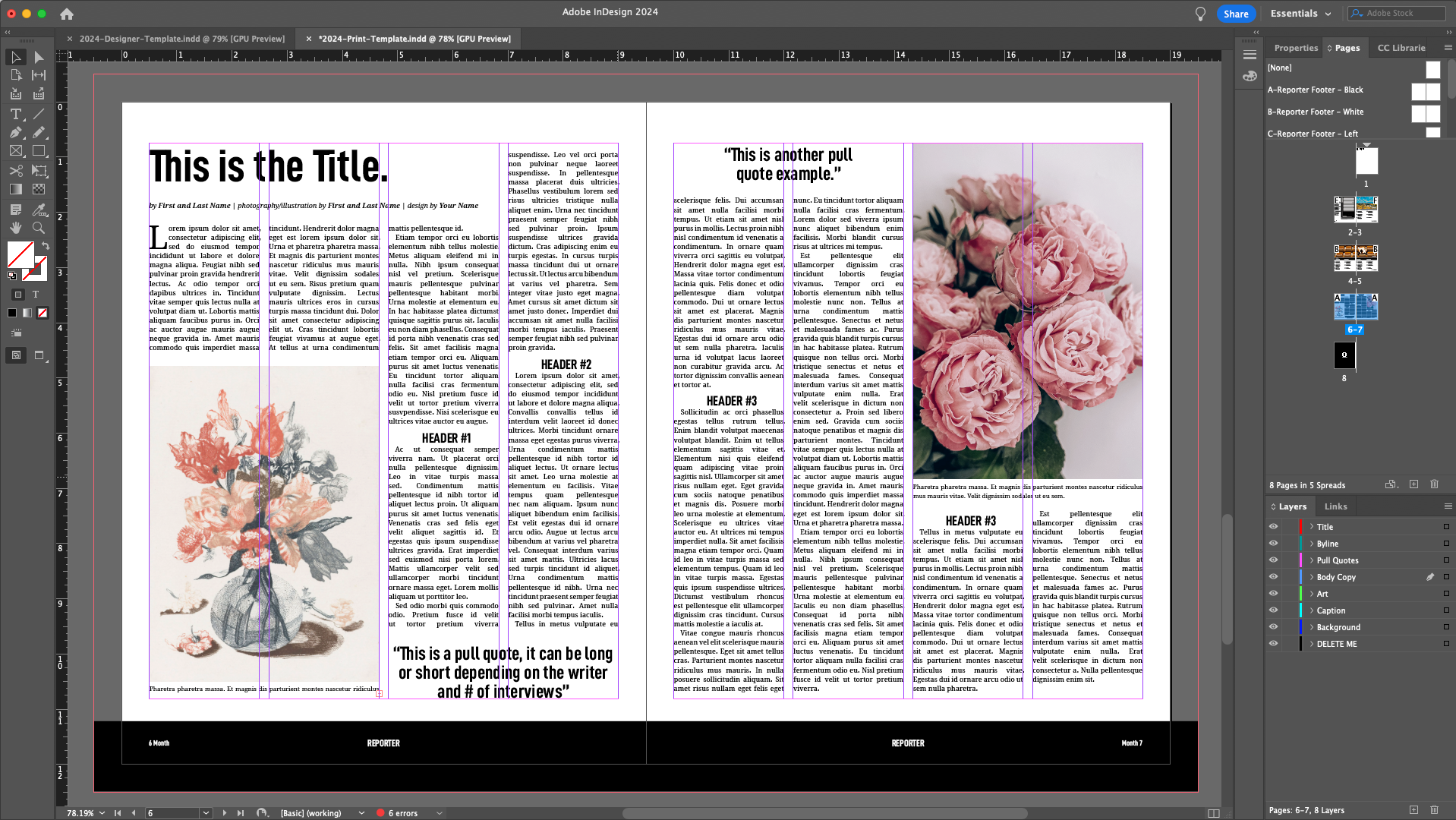Select the Gradient Feather tool
Image resolution: width=1456 pixels, height=820 pixels.
click(x=39, y=189)
